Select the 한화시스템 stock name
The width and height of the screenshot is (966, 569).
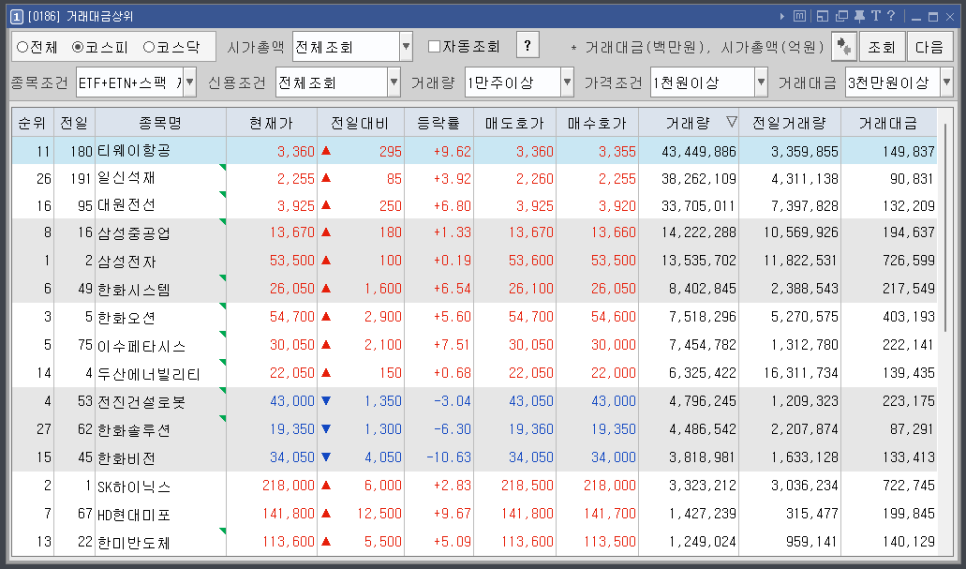click(x=134, y=289)
